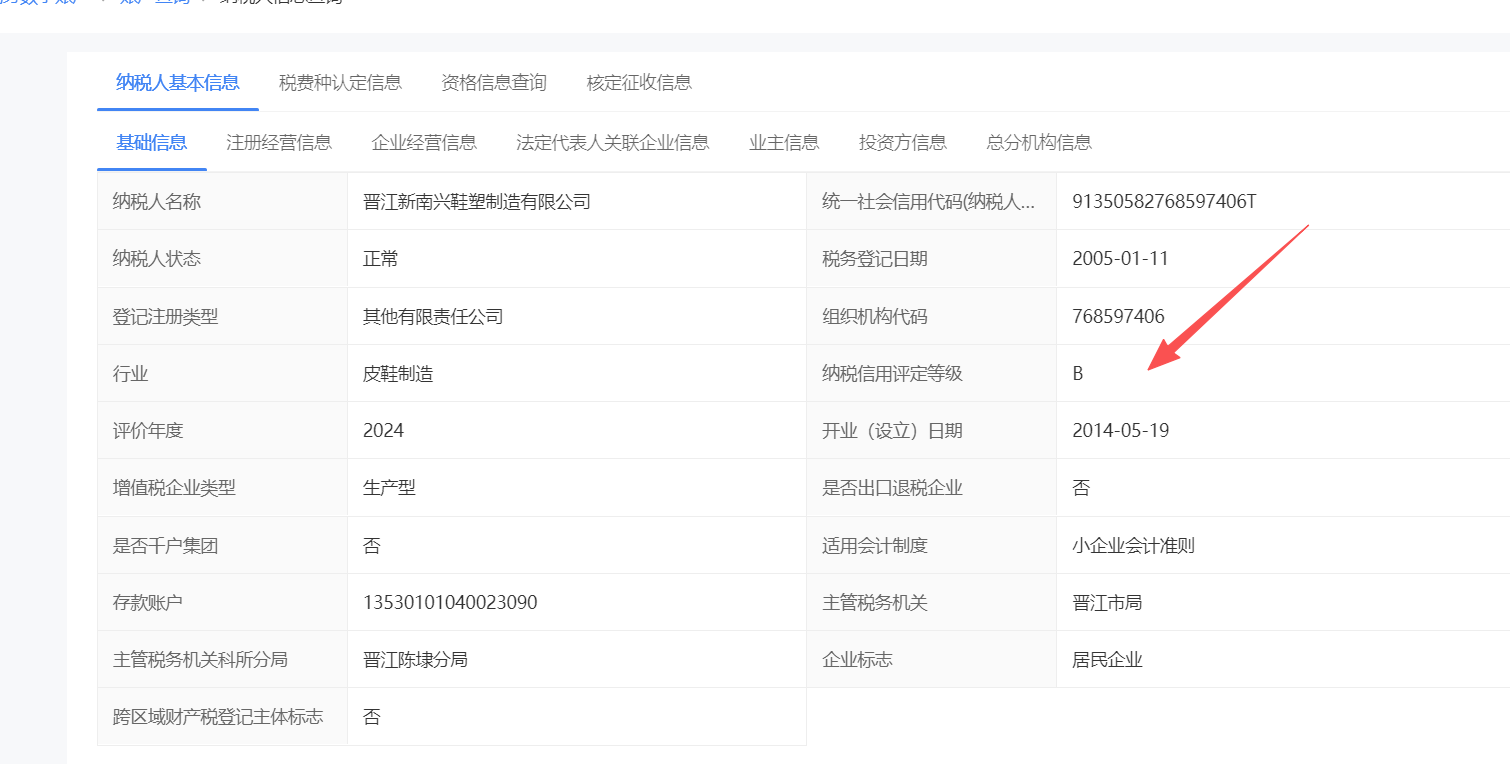The height and width of the screenshot is (764, 1510).
Task: Click the credit code 91350582768597406T
Action: click(x=1164, y=202)
